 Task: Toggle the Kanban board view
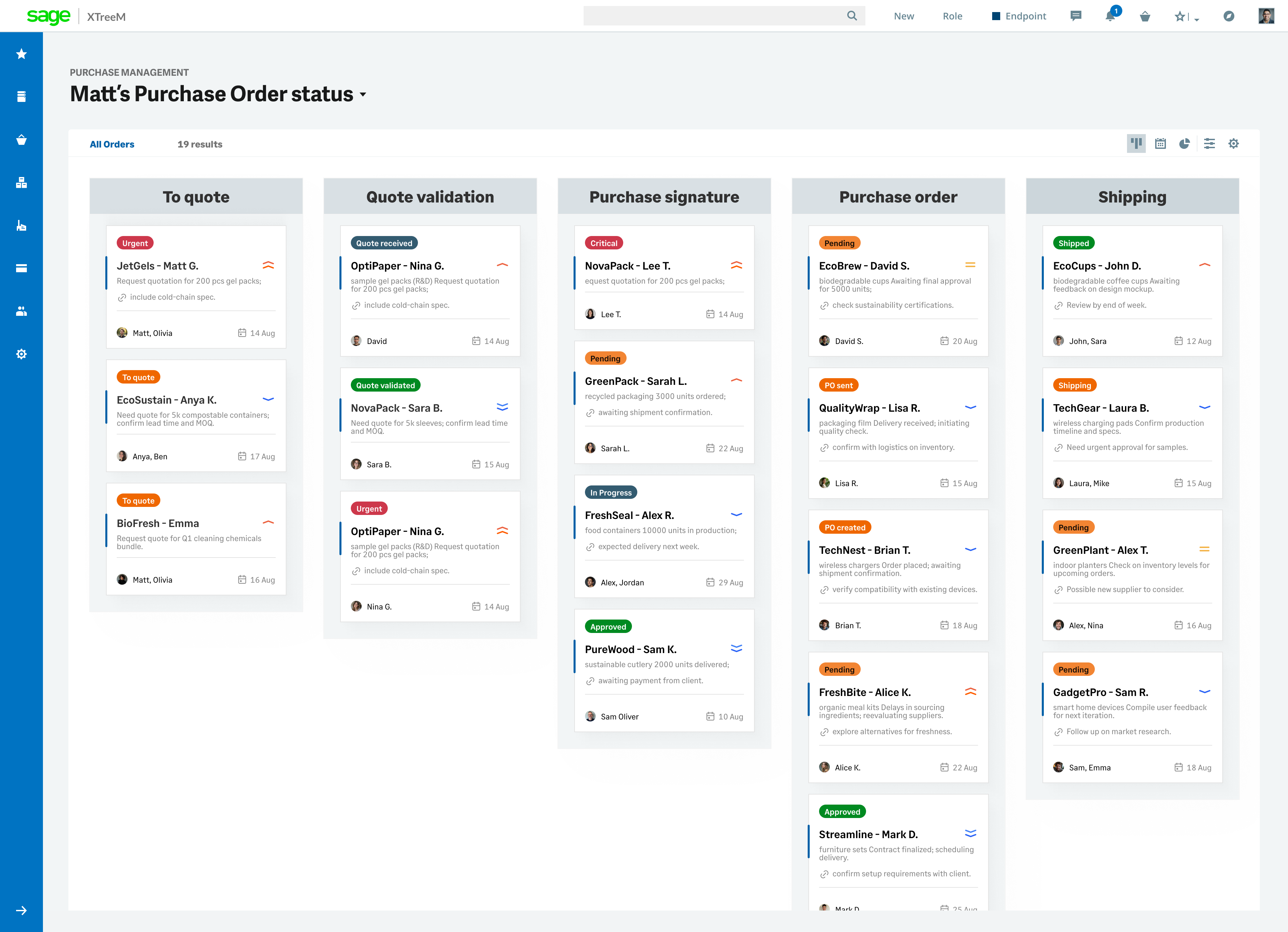(1136, 143)
